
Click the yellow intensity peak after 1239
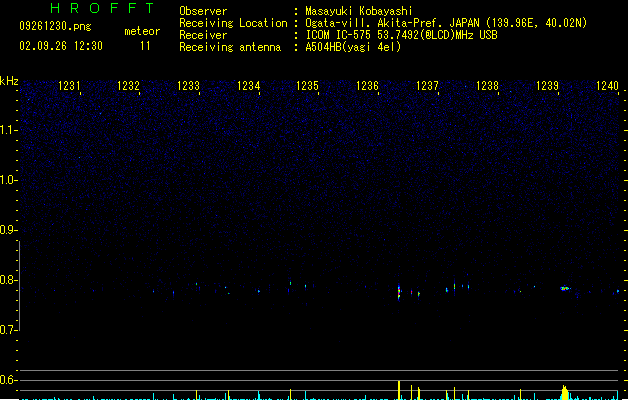(565, 392)
